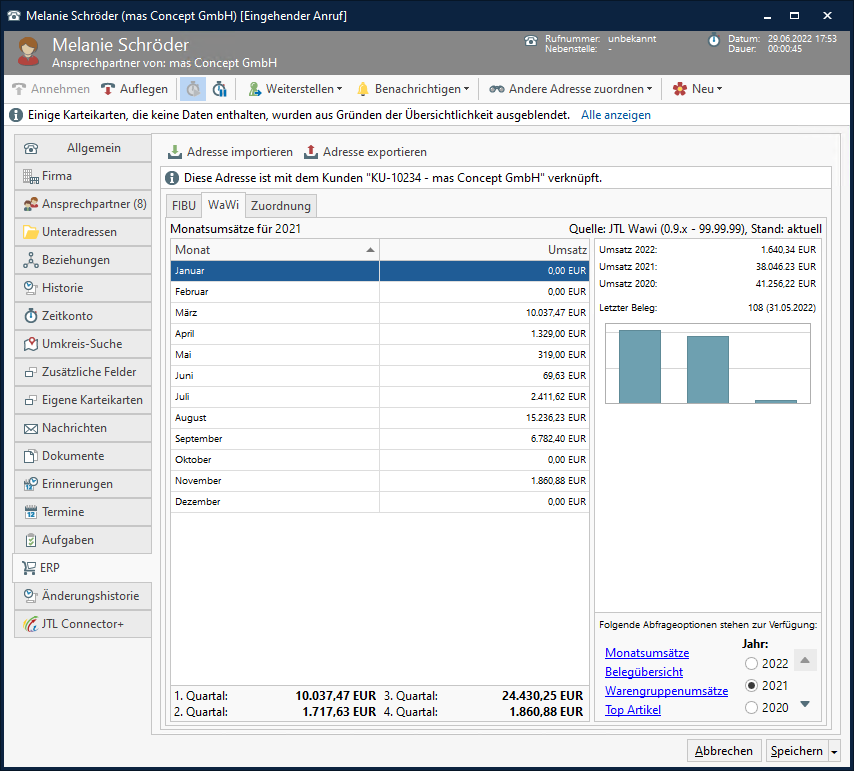Switch to the Zuordnung tab
This screenshot has width=854, height=771.
coord(281,206)
